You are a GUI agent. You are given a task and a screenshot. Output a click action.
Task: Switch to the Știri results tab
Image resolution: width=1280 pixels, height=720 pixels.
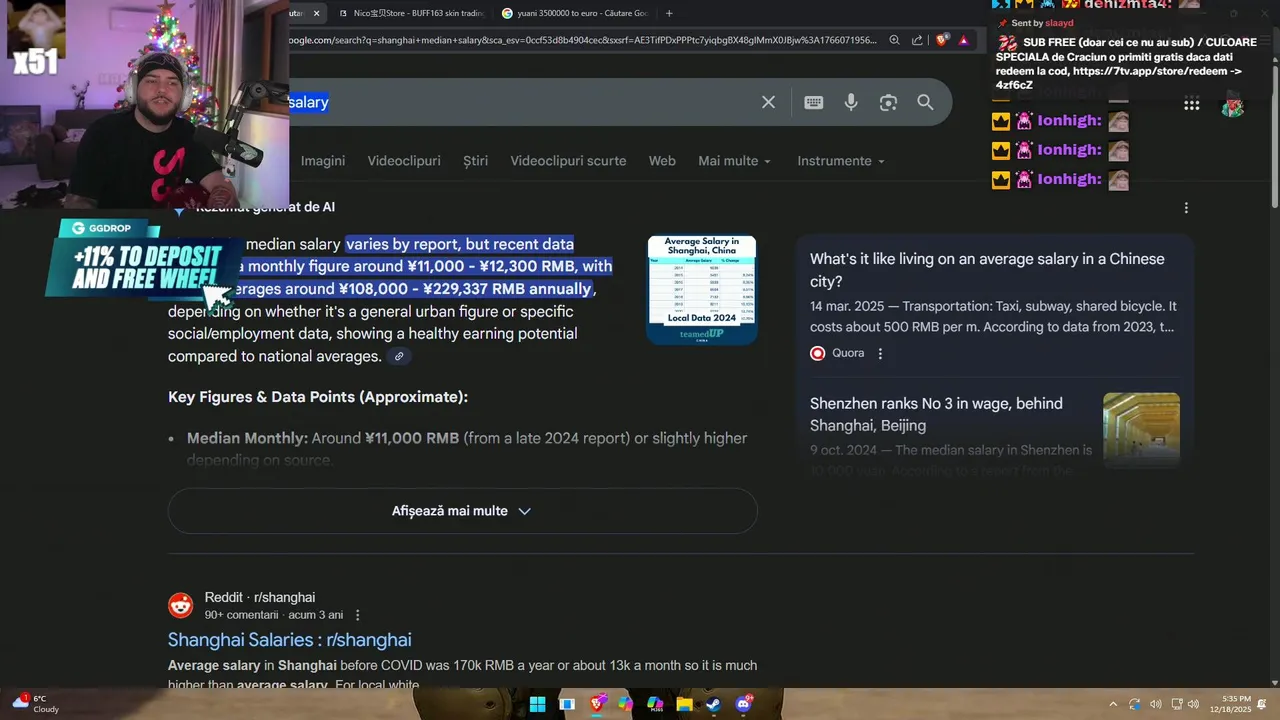[476, 161]
